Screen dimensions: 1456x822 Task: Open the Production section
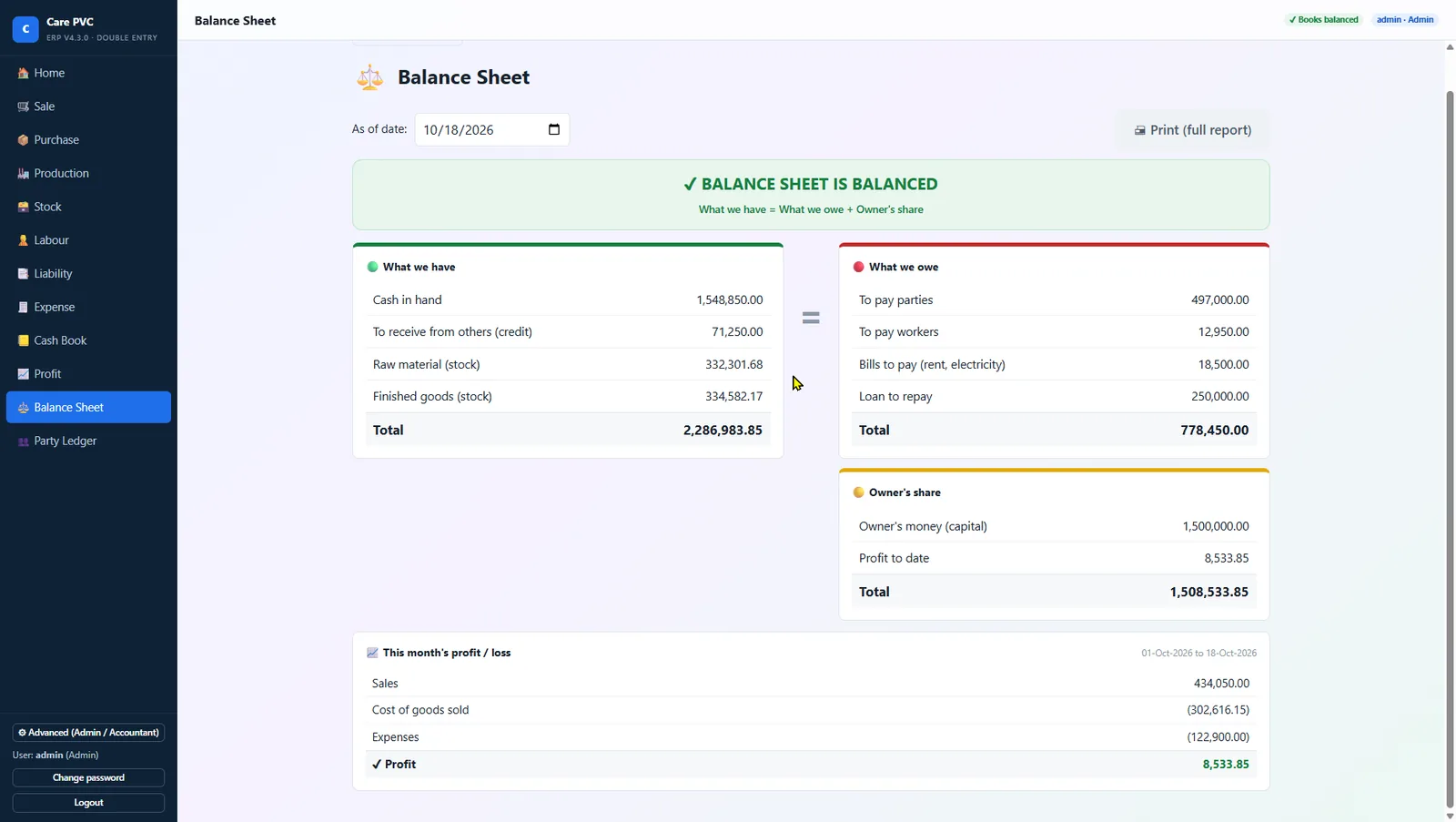pyautogui.click(x=88, y=173)
